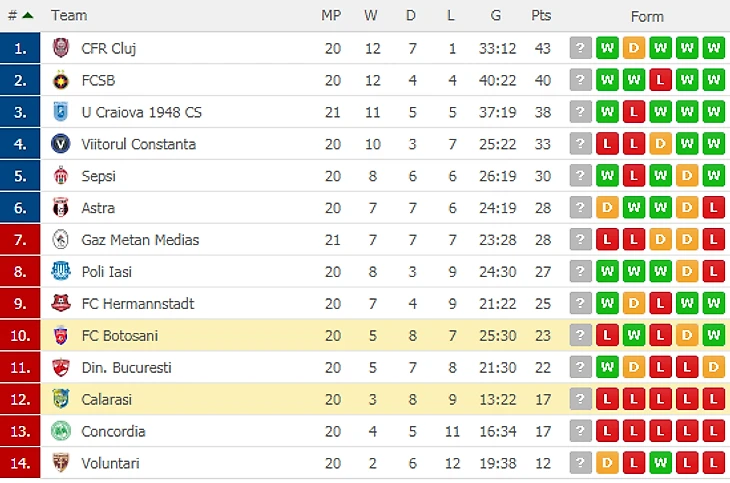
Task: Click the U Craiova 1948 CS crest
Action: pyautogui.click(x=60, y=112)
